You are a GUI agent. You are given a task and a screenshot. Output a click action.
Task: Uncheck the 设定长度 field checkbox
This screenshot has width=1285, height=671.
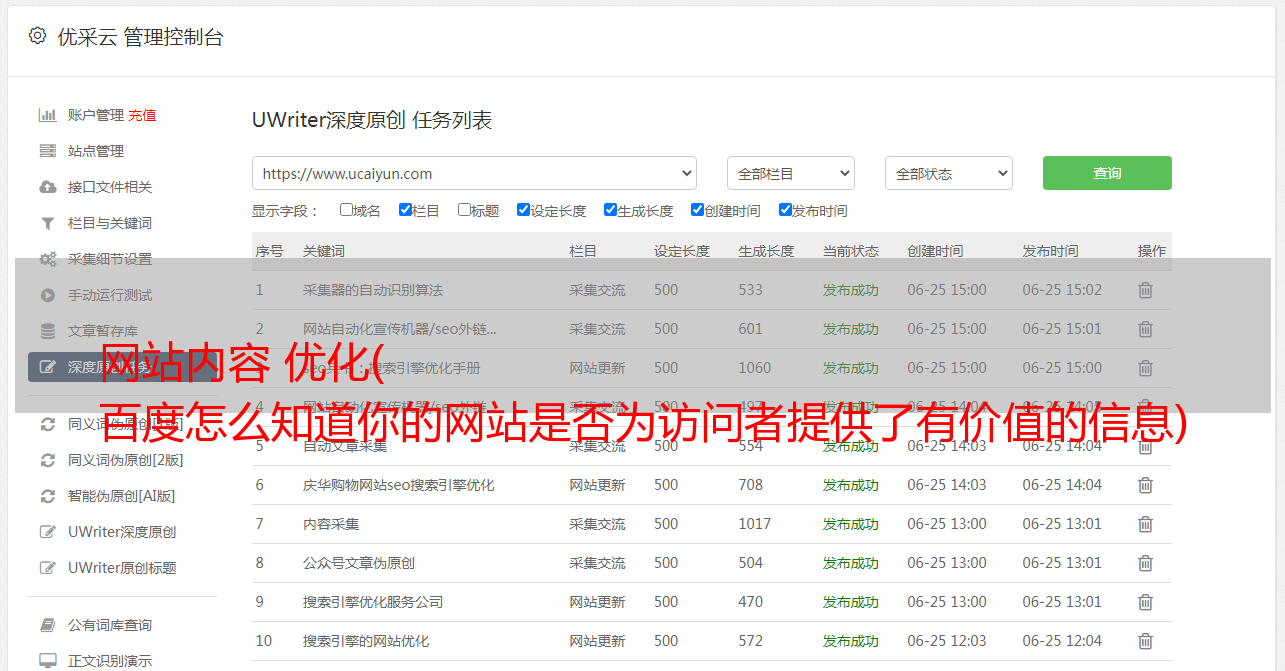pos(523,210)
